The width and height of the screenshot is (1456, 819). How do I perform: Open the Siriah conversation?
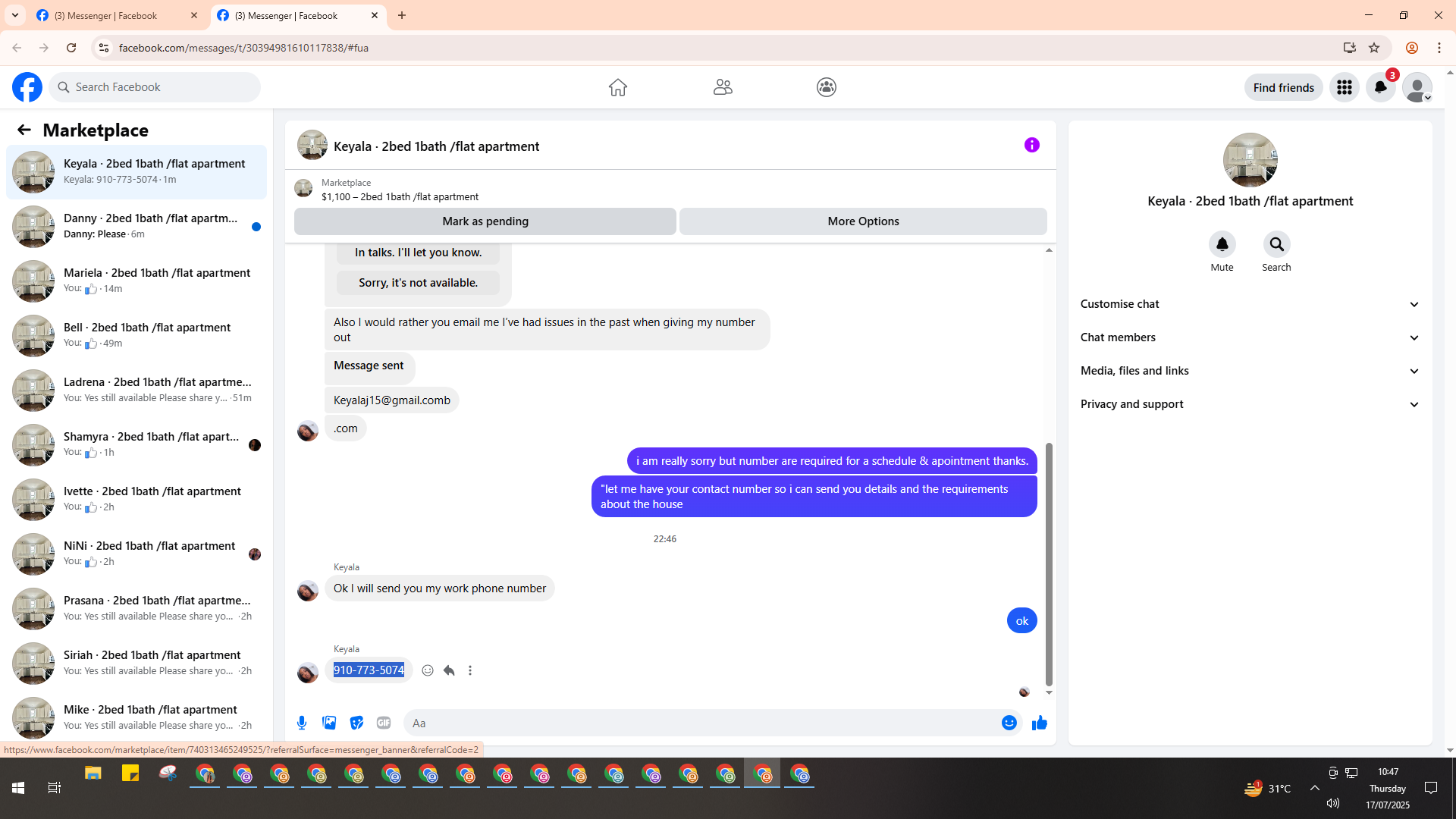tap(136, 664)
